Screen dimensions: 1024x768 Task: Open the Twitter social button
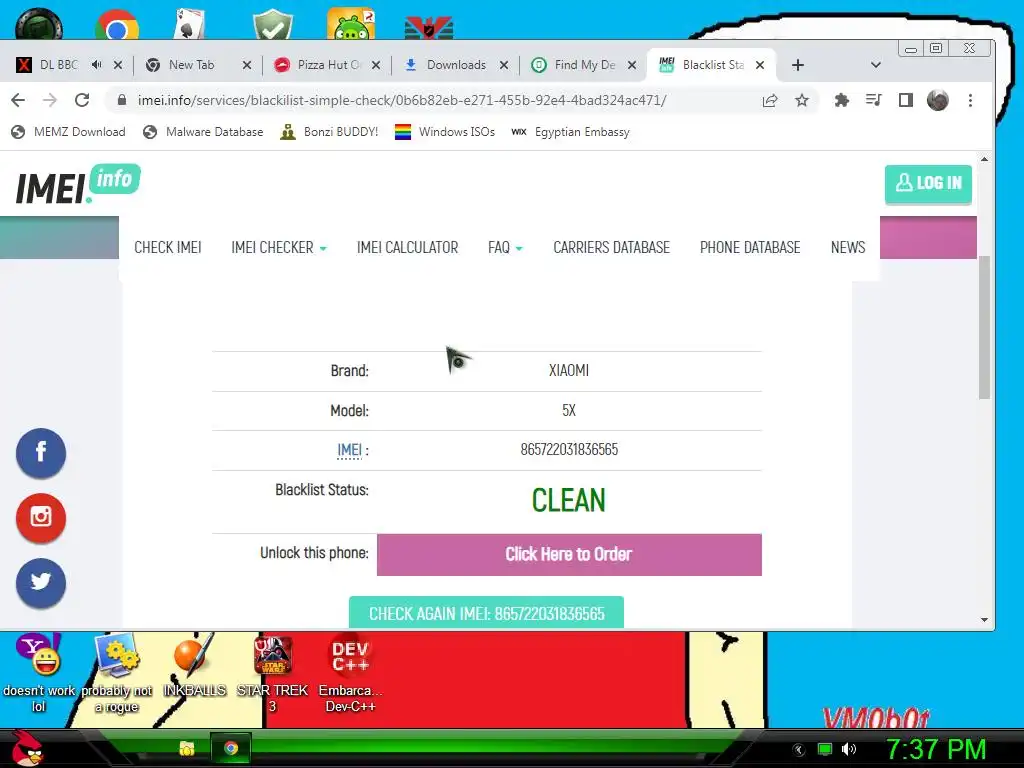[x=40, y=583]
